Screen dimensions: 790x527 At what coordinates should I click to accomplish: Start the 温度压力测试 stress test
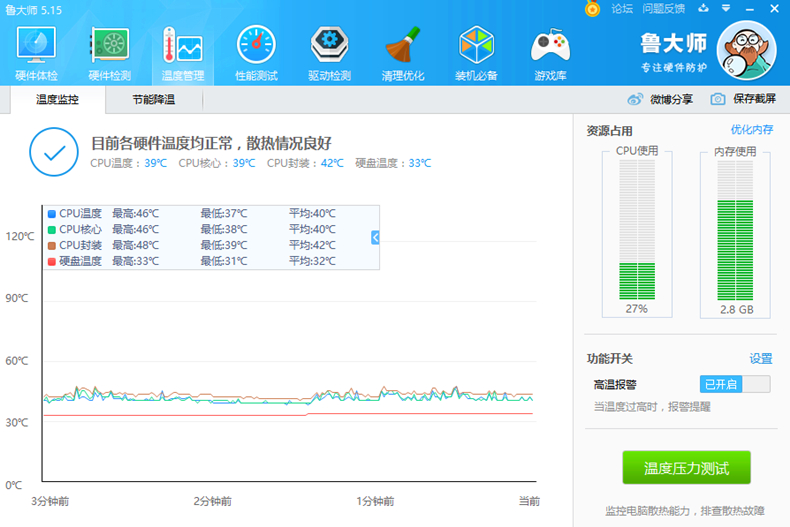pos(686,468)
